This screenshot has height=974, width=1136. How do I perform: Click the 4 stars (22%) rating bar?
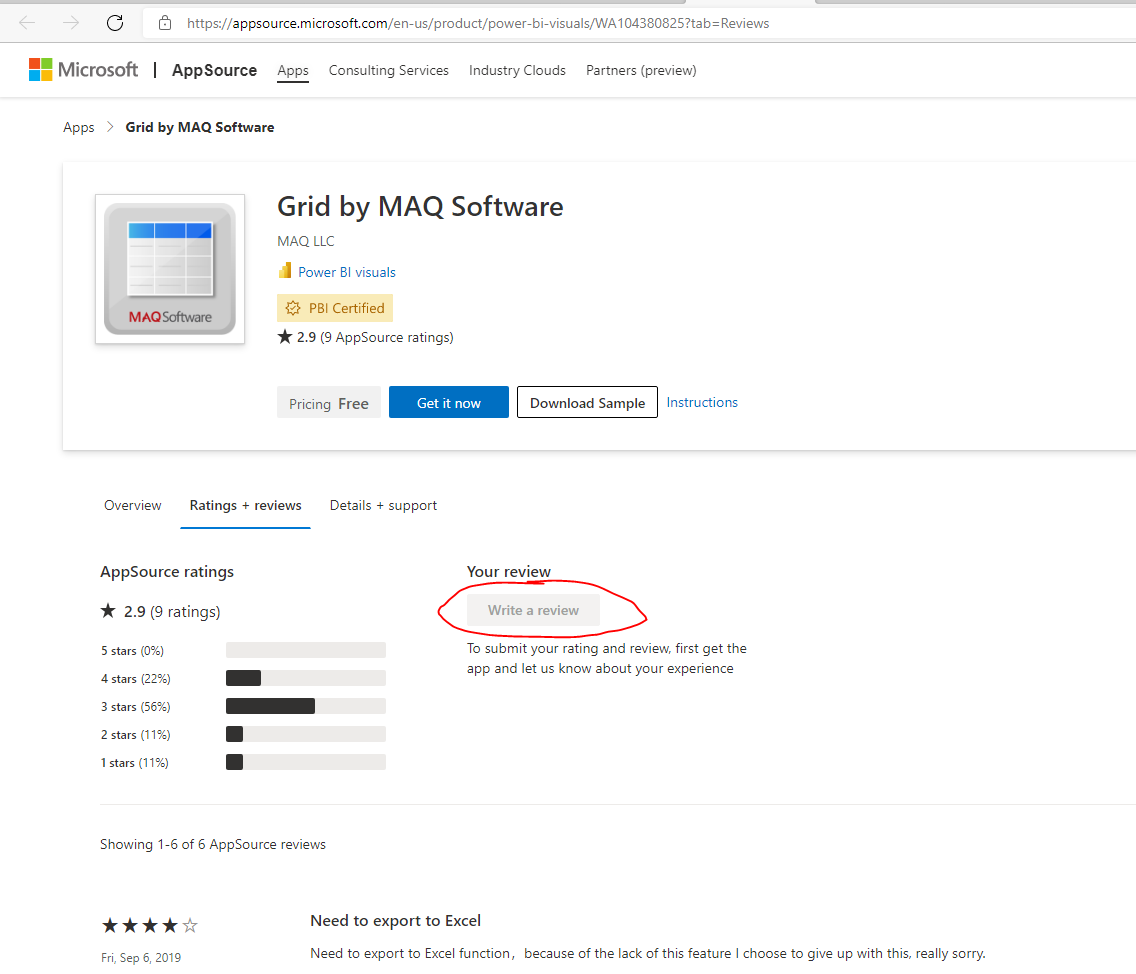[306, 678]
